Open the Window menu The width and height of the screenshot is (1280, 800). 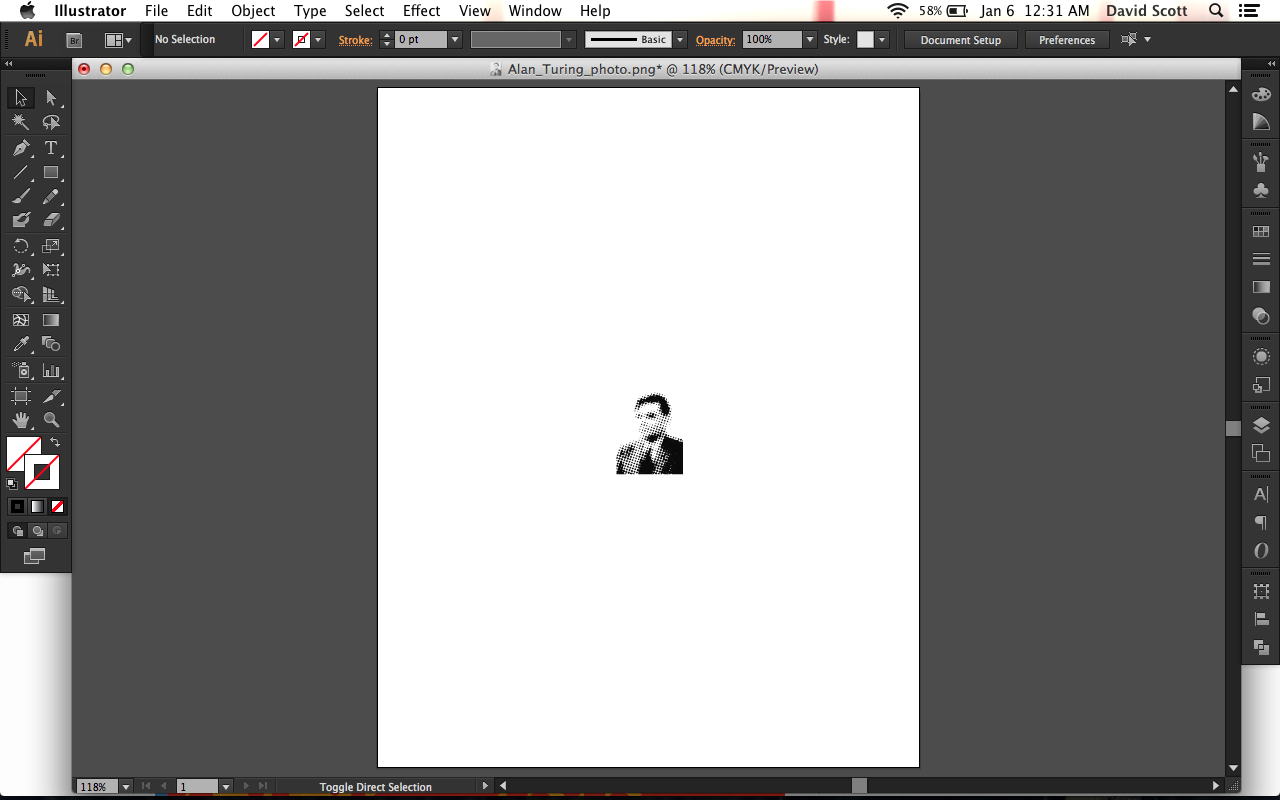point(535,11)
